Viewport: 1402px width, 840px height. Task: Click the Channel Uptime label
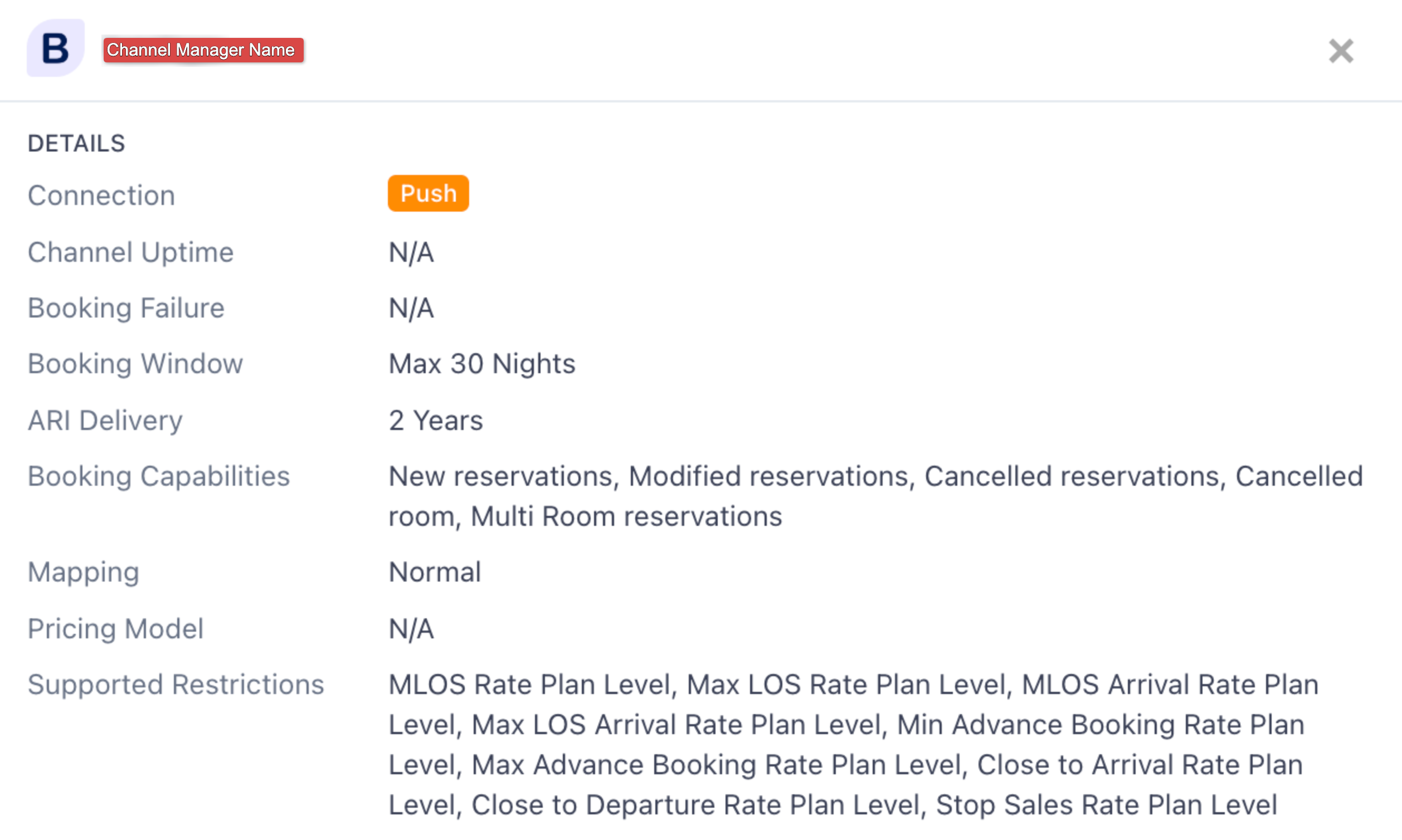point(130,252)
